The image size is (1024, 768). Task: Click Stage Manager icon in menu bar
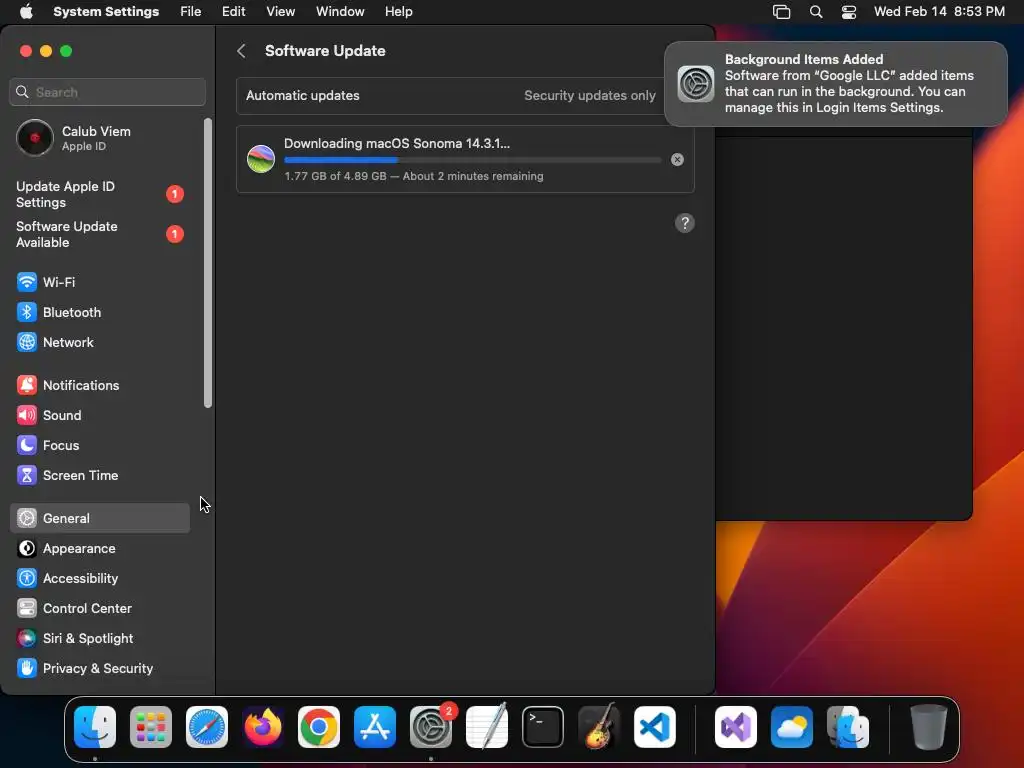(x=782, y=12)
